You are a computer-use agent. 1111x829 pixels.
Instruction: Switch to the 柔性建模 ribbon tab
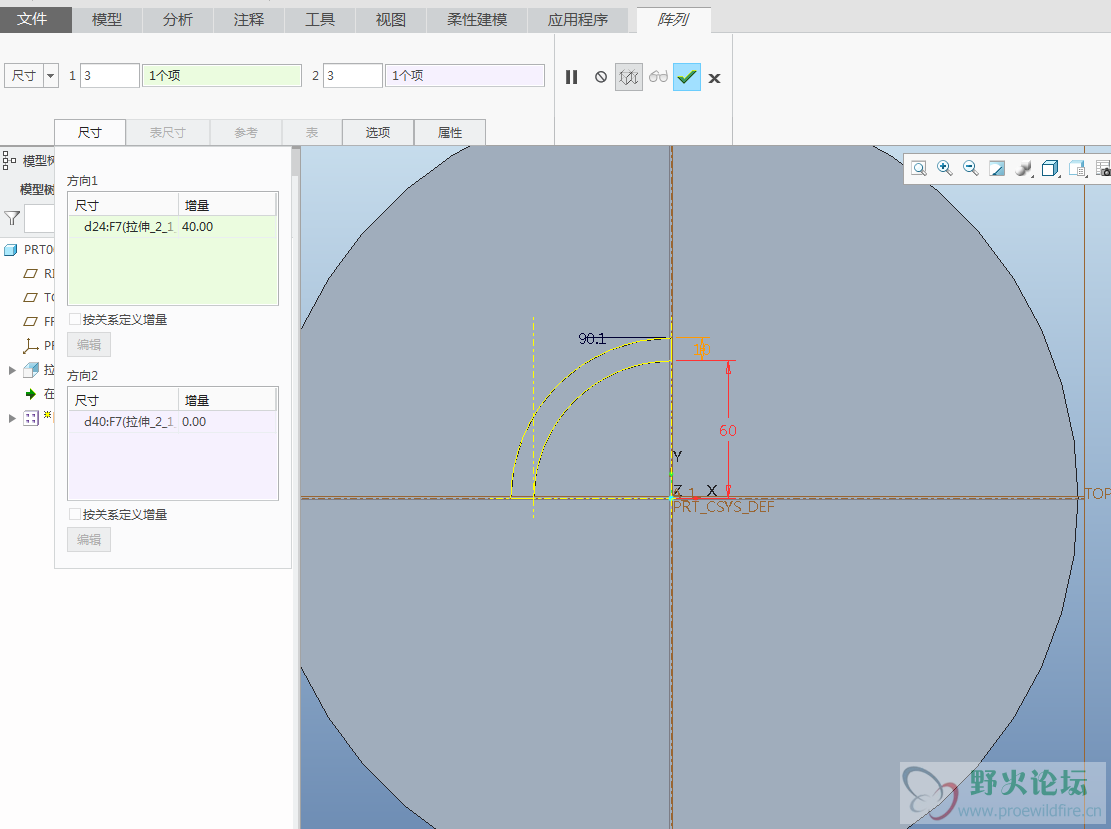coord(477,20)
